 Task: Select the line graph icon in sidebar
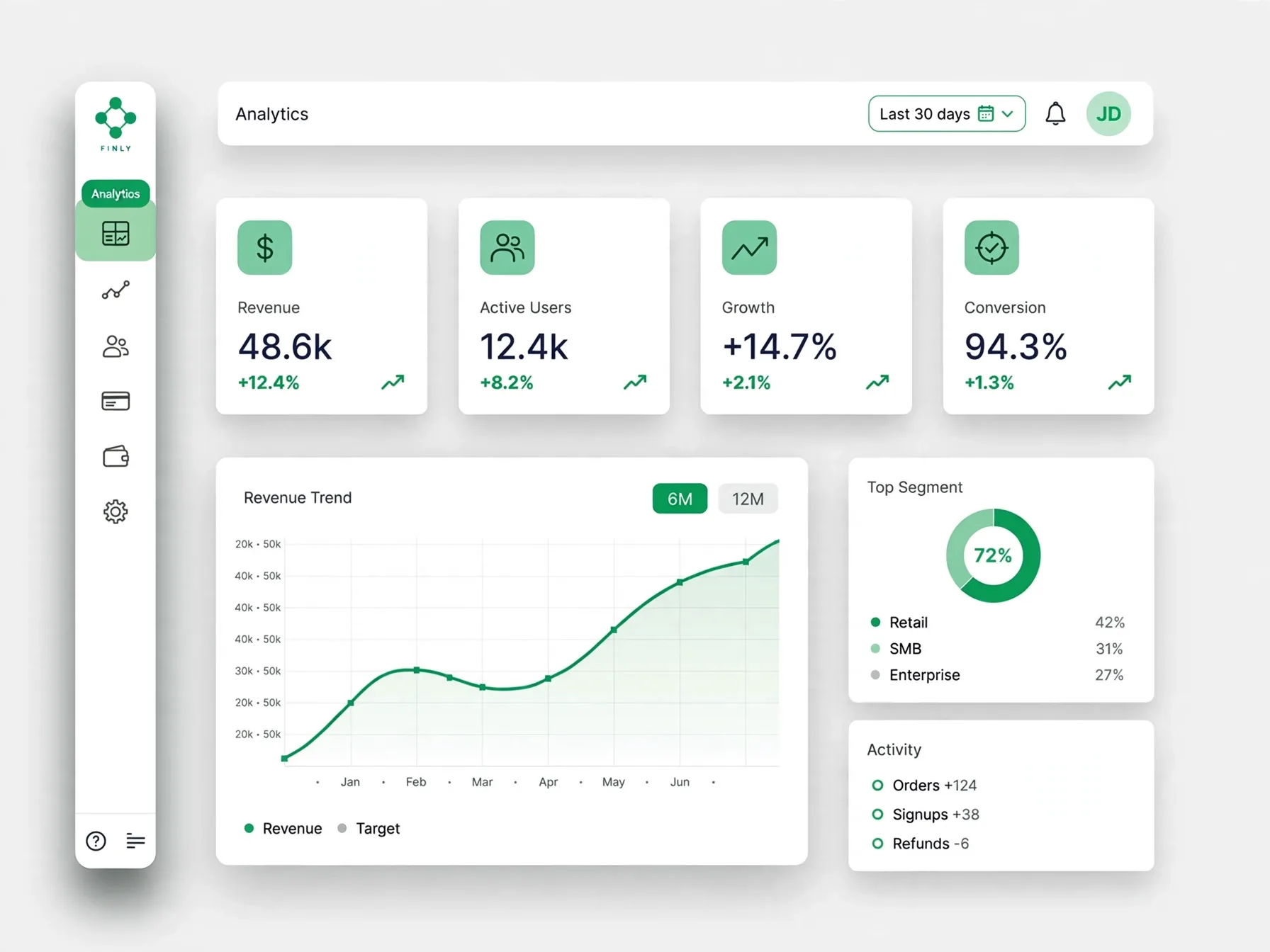click(x=116, y=290)
